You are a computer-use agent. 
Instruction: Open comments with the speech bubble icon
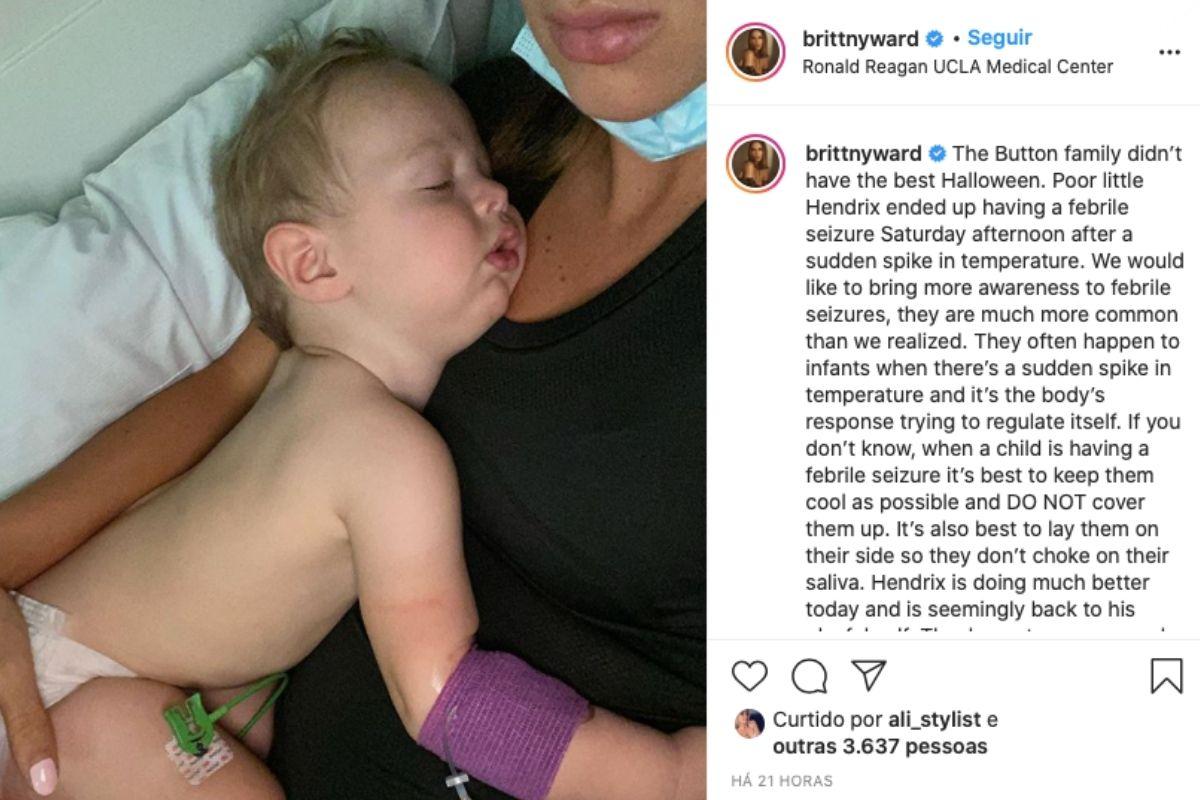coord(809,677)
